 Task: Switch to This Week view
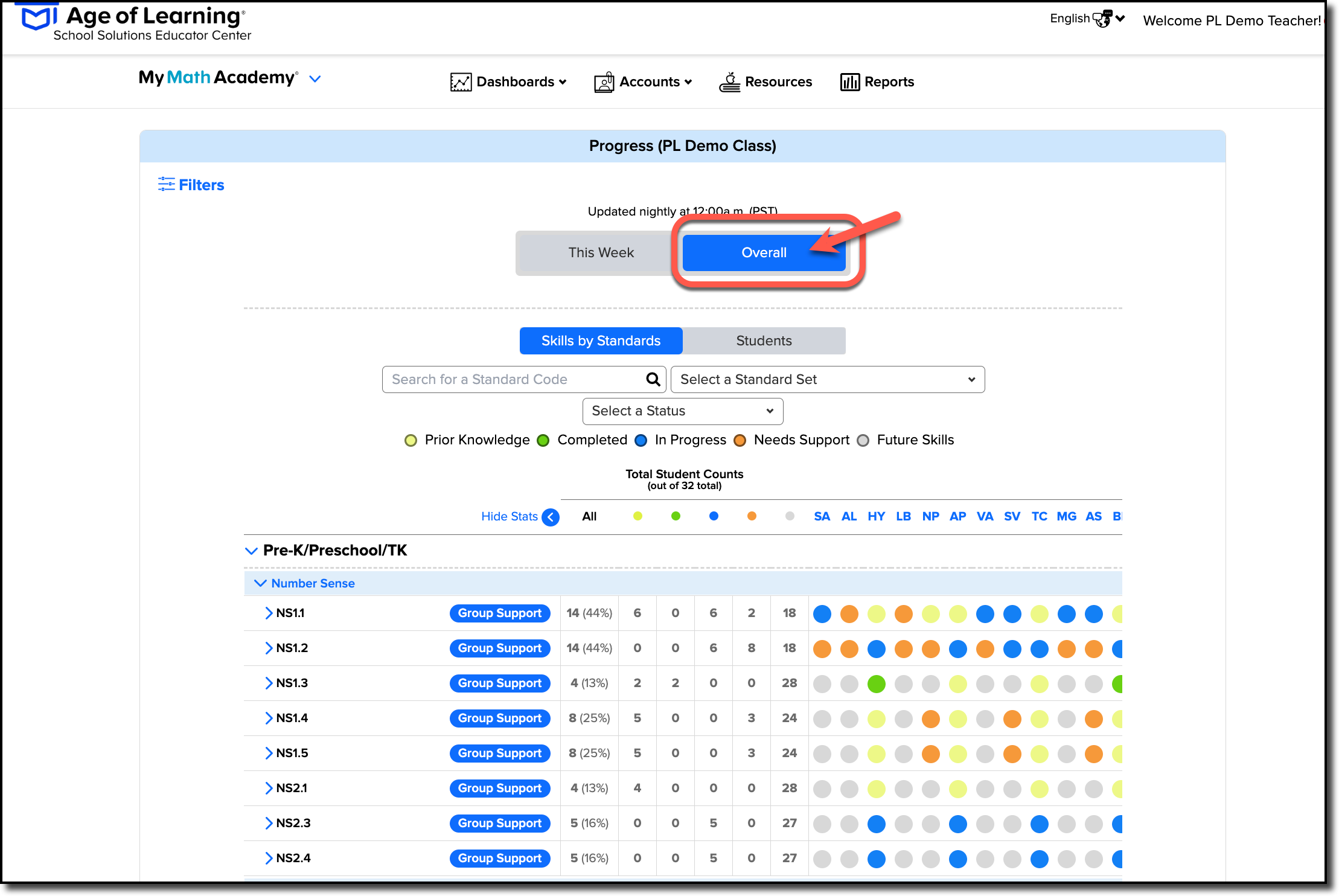pyautogui.click(x=601, y=252)
